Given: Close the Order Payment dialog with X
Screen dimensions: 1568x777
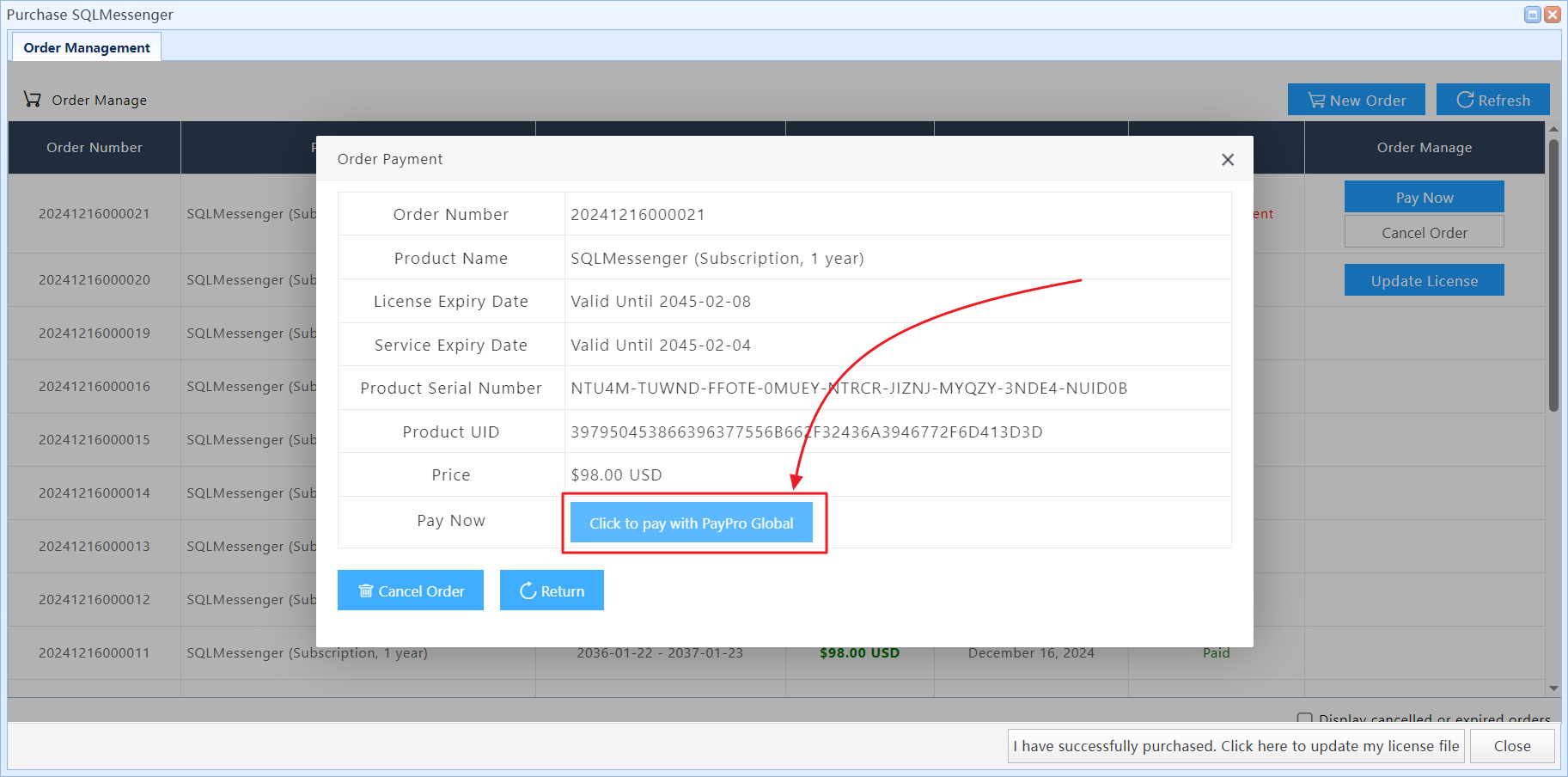Looking at the screenshot, I should [x=1227, y=160].
